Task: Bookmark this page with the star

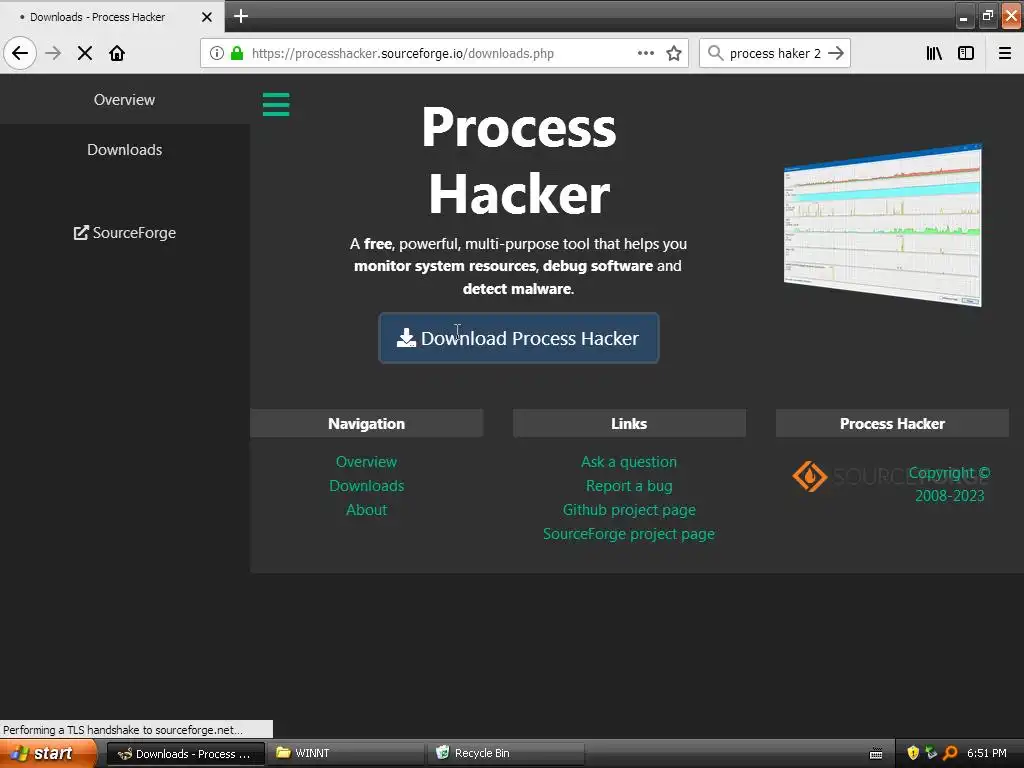Action: (674, 53)
